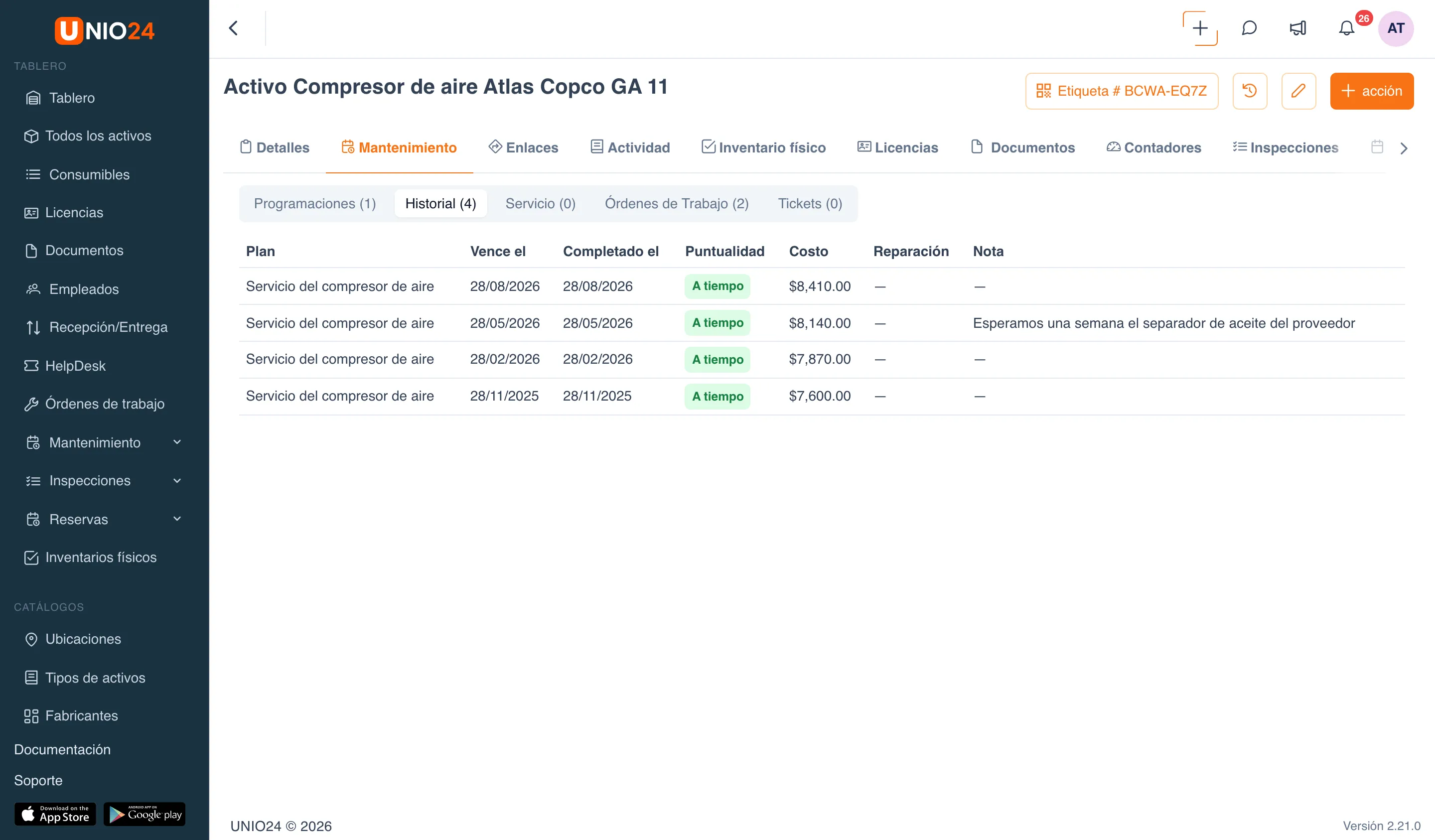Click the Google Play download badge
The image size is (1435, 840).
[144, 814]
